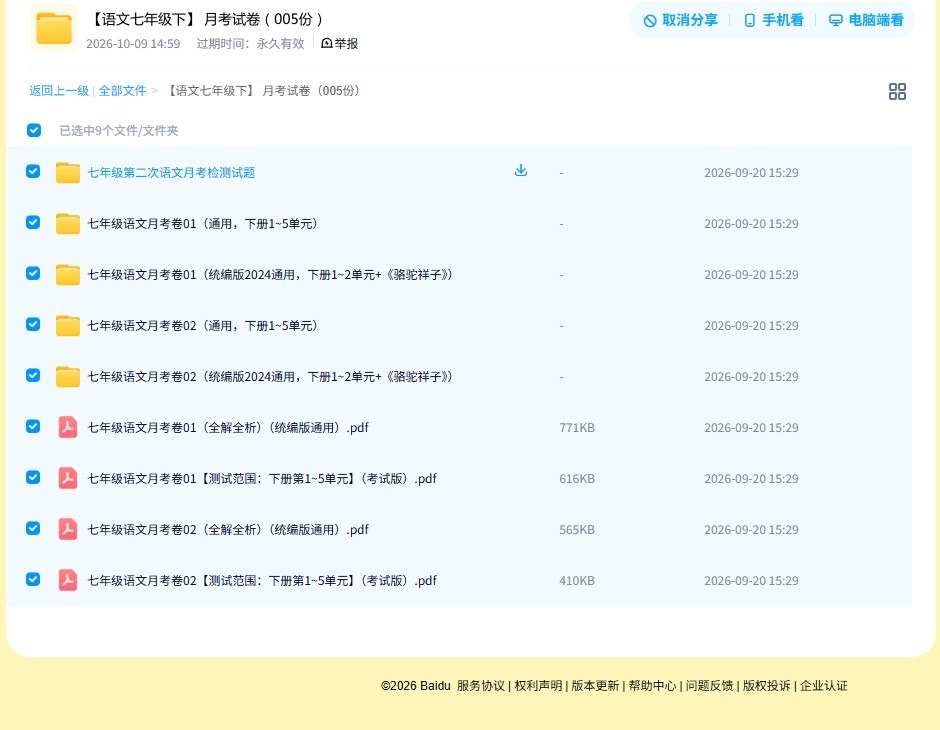Image resolution: width=940 pixels, height=730 pixels.
Task: Open 服务协议 footer link
Action: point(481,686)
